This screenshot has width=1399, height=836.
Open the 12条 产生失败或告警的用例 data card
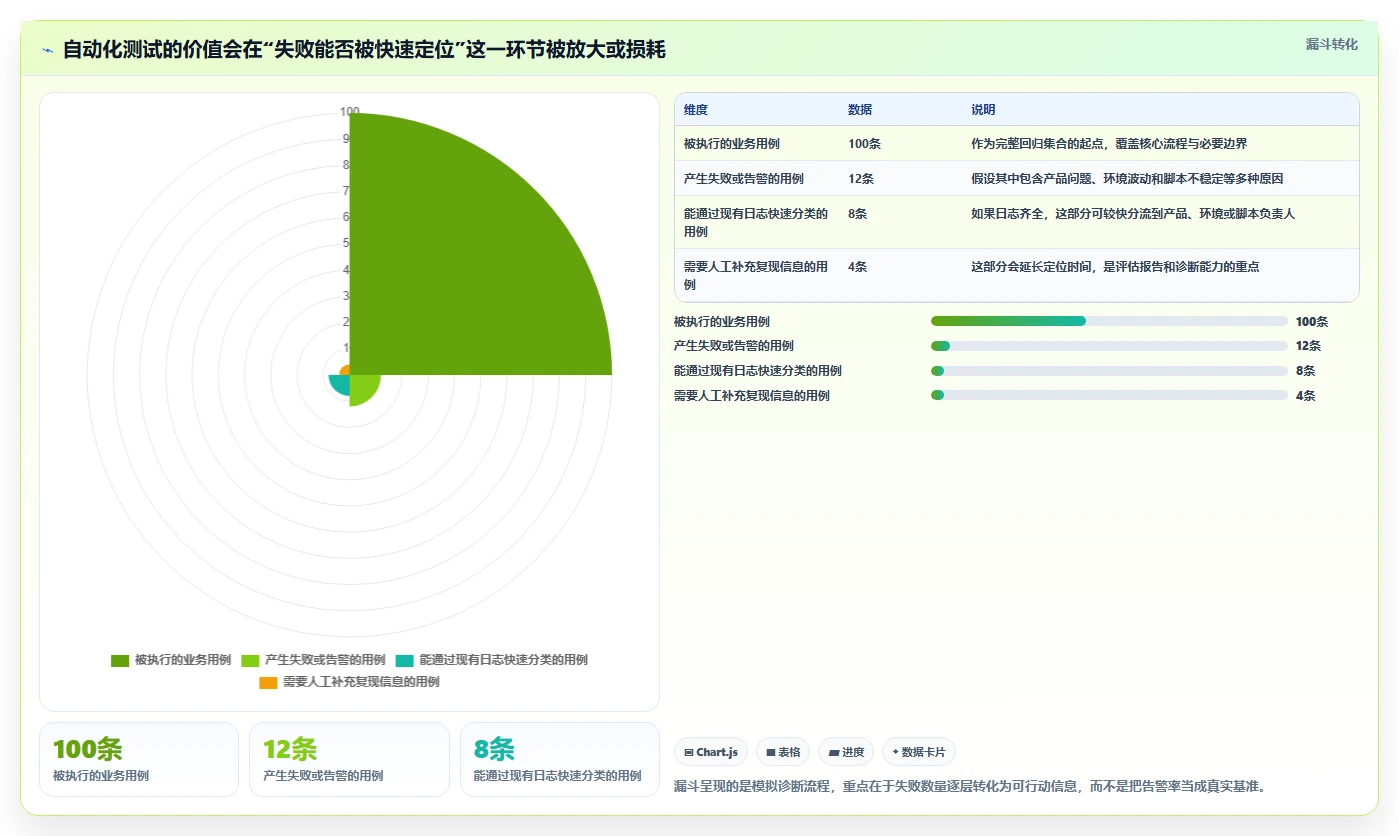click(349, 759)
